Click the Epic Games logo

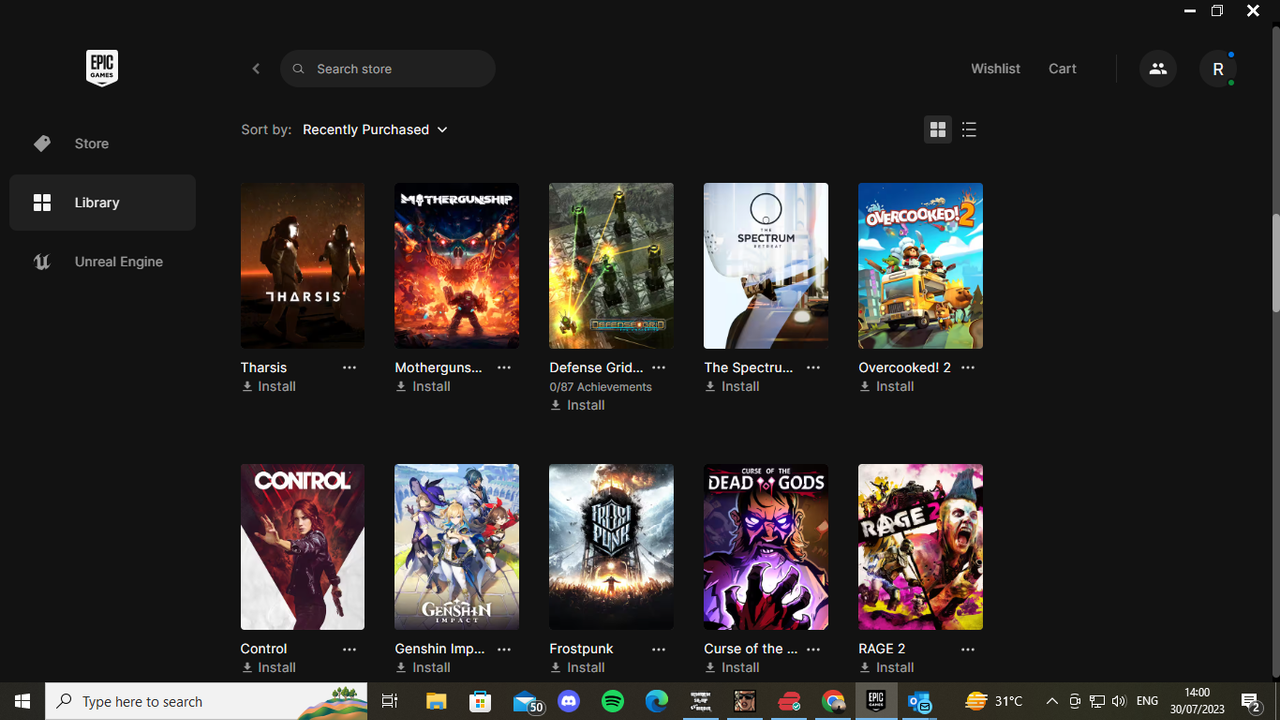click(x=102, y=68)
